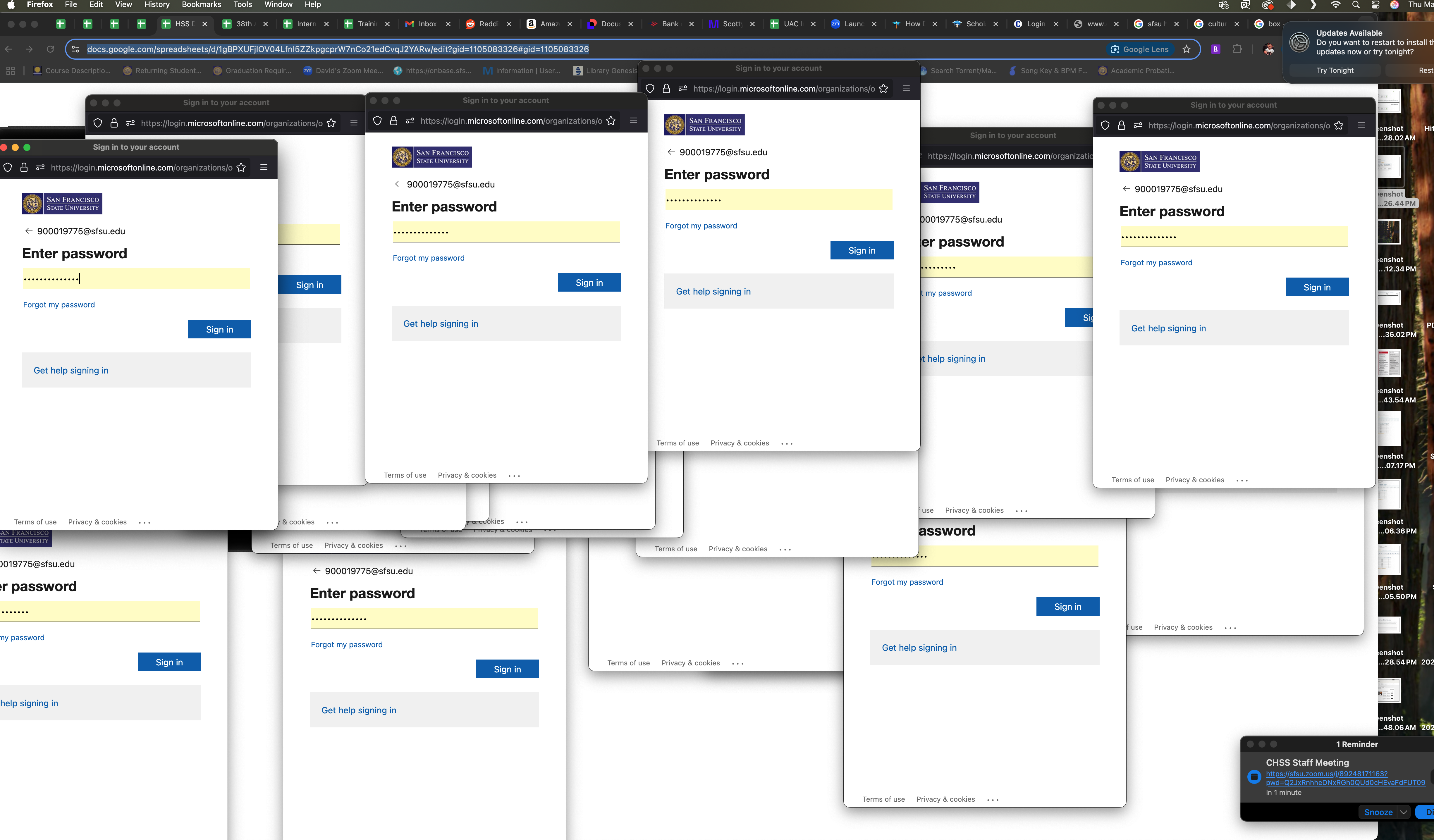Bookmark the spreadsheet with the Chrome star
Viewport: 1434px width, 840px height.
(1187, 49)
